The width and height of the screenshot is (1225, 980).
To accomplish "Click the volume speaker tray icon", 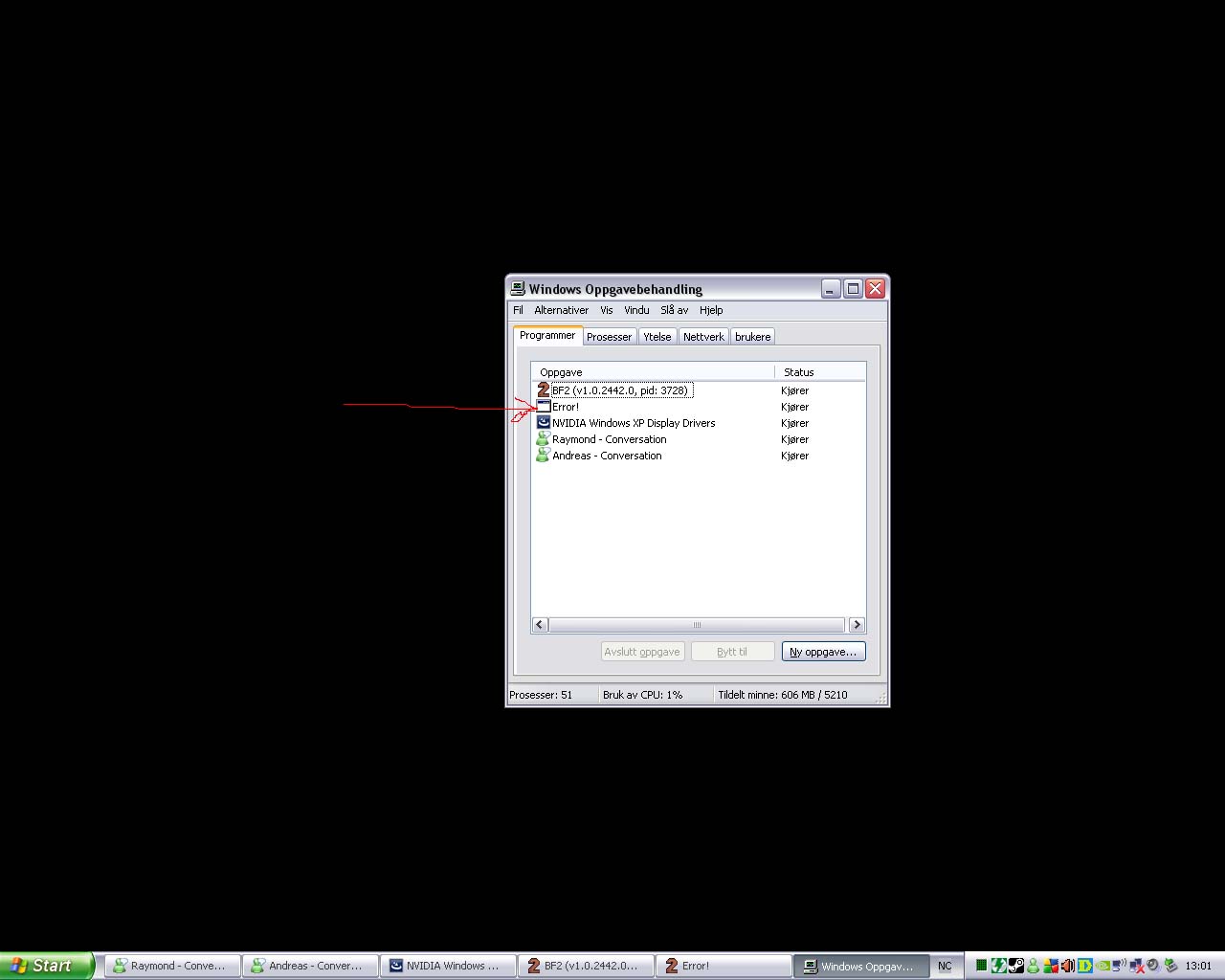I will coord(1068,966).
